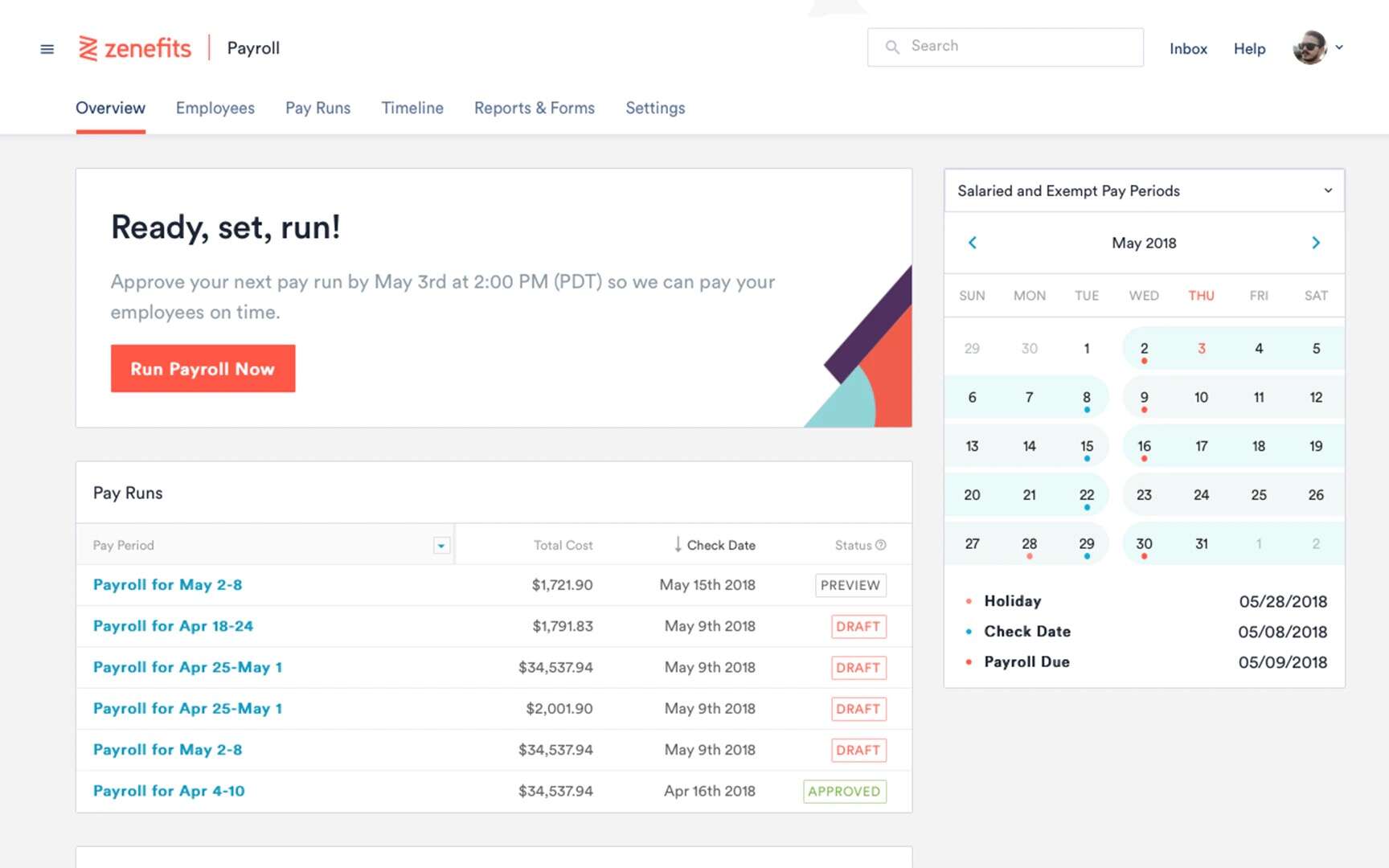
Task: Click the Holiday legend dot
Action: pos(968,600)
